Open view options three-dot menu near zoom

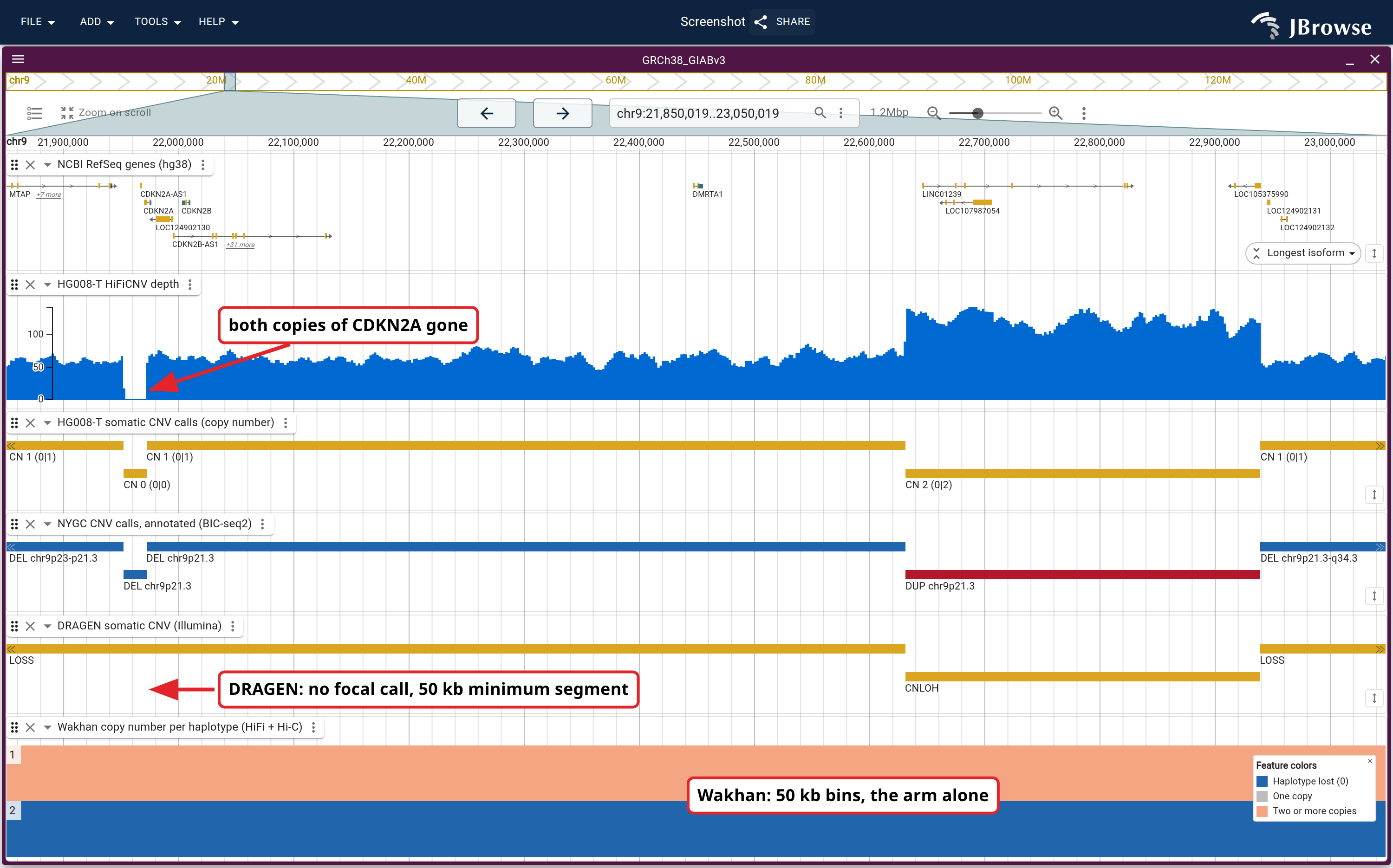click(x=1084, y=113)
